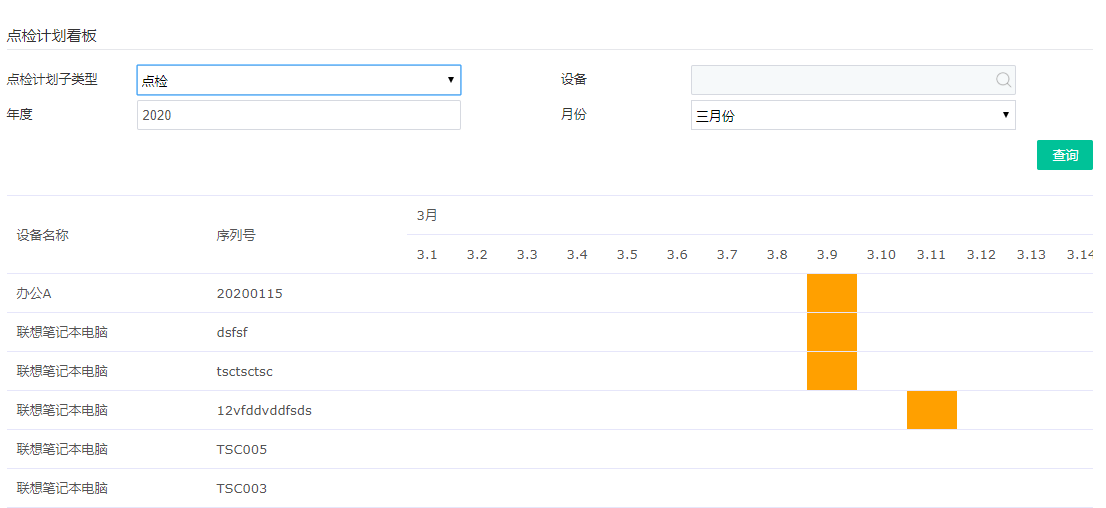This screenshot has width=1106, height=508.
Task: Click the 设备名称 column header
Action: 42,235
